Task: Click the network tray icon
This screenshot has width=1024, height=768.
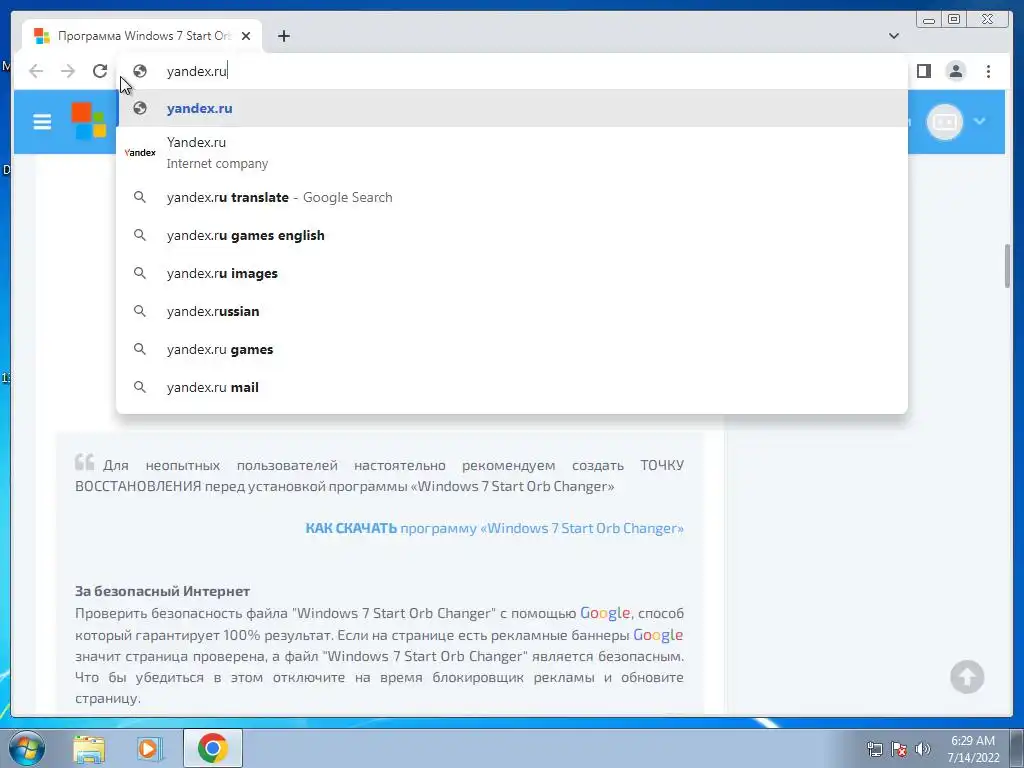Action: tap(874, 749)
